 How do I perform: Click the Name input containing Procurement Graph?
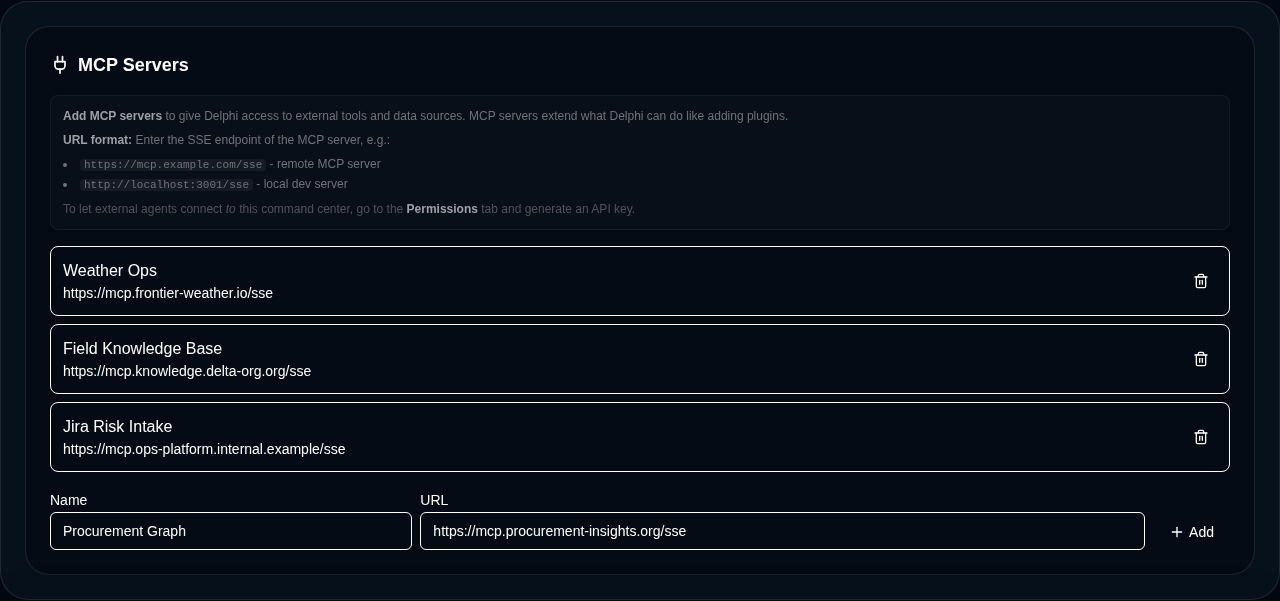(230, 531)
